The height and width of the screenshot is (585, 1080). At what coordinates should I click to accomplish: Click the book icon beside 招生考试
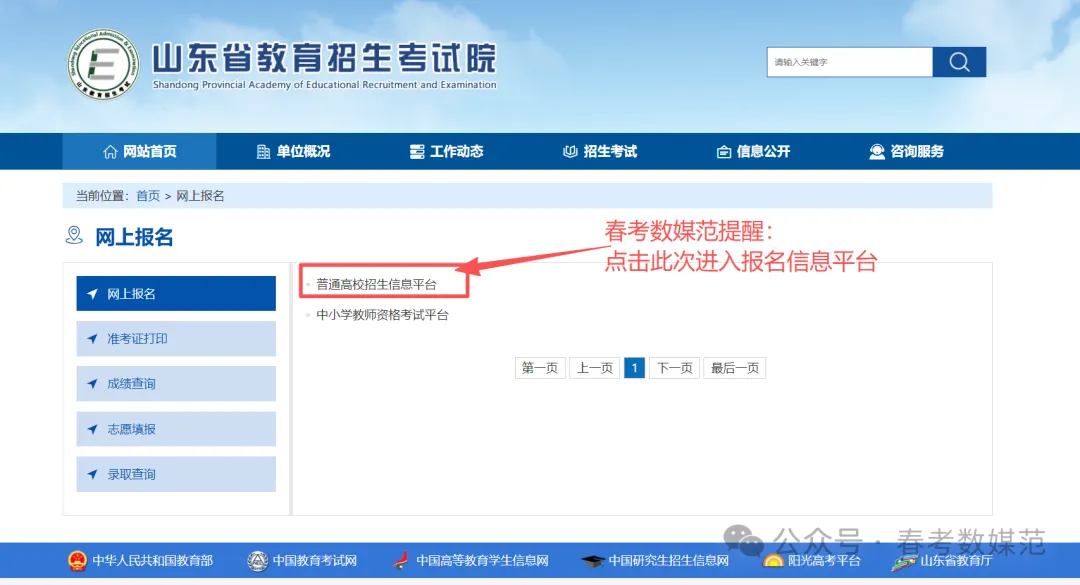[570, 152]
